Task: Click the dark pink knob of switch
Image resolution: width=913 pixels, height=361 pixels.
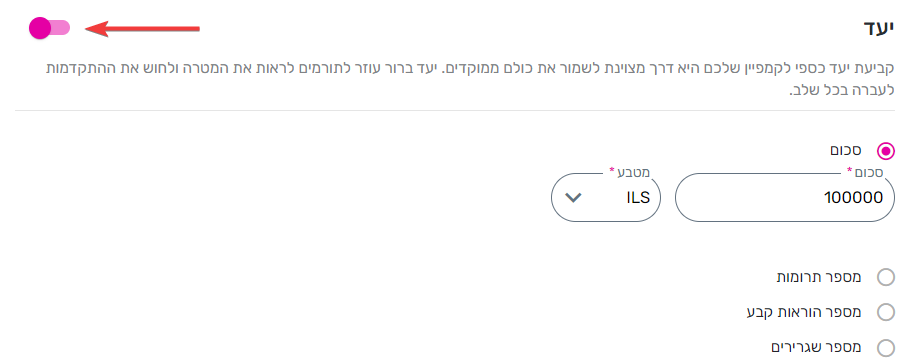Action: (x=40, y=28)
